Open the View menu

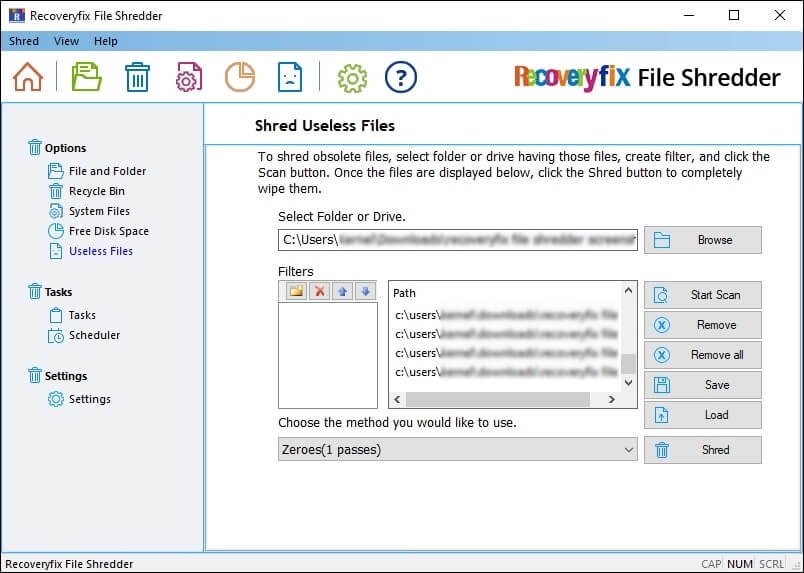pyautogui.click(x=66, y=41)
